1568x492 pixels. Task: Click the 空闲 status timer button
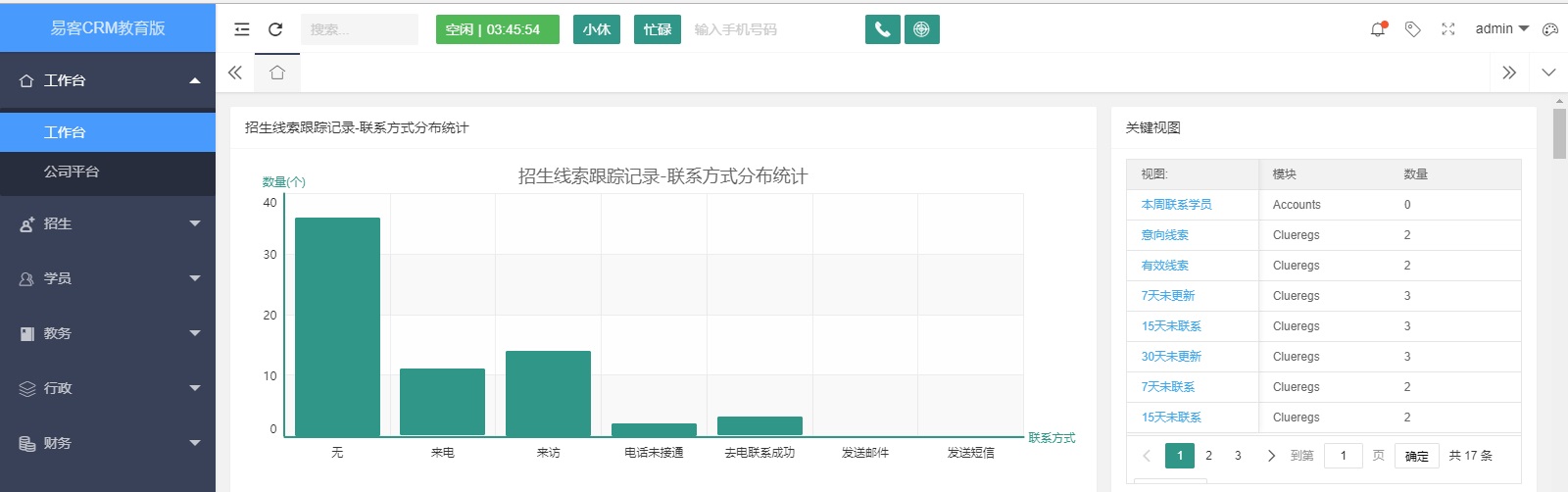(498, 29)
